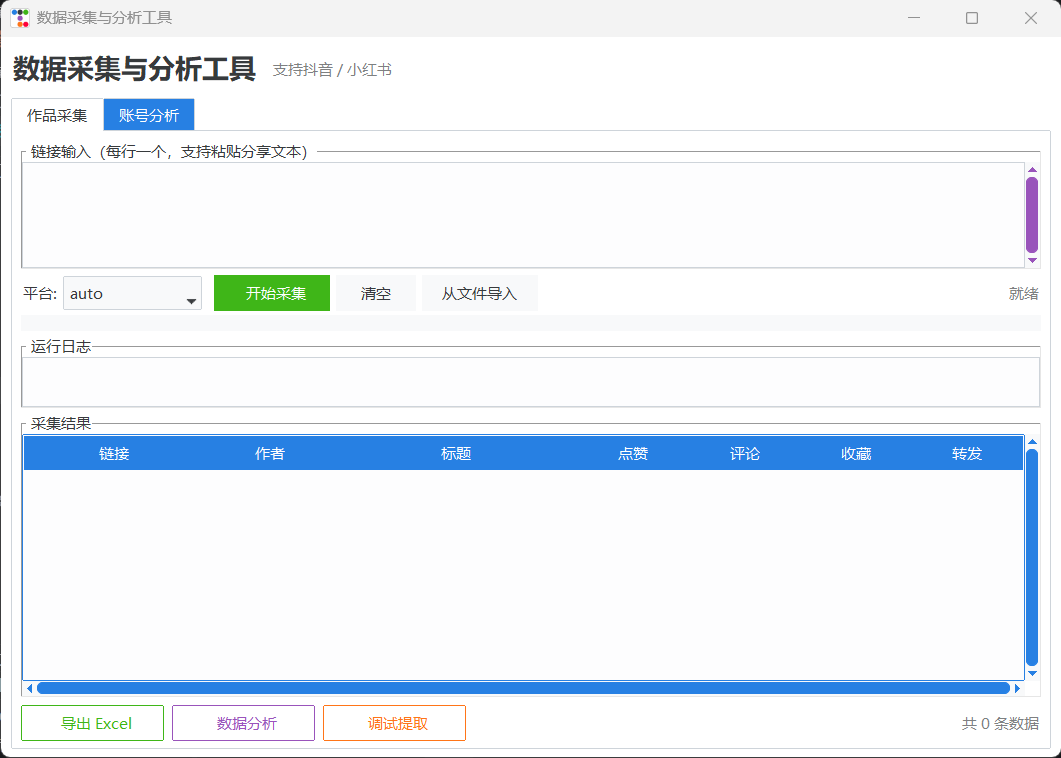This screenshot has width=1061, height=758.
Task: Click the link input scrollbar up arrow
Action: 1032,169
